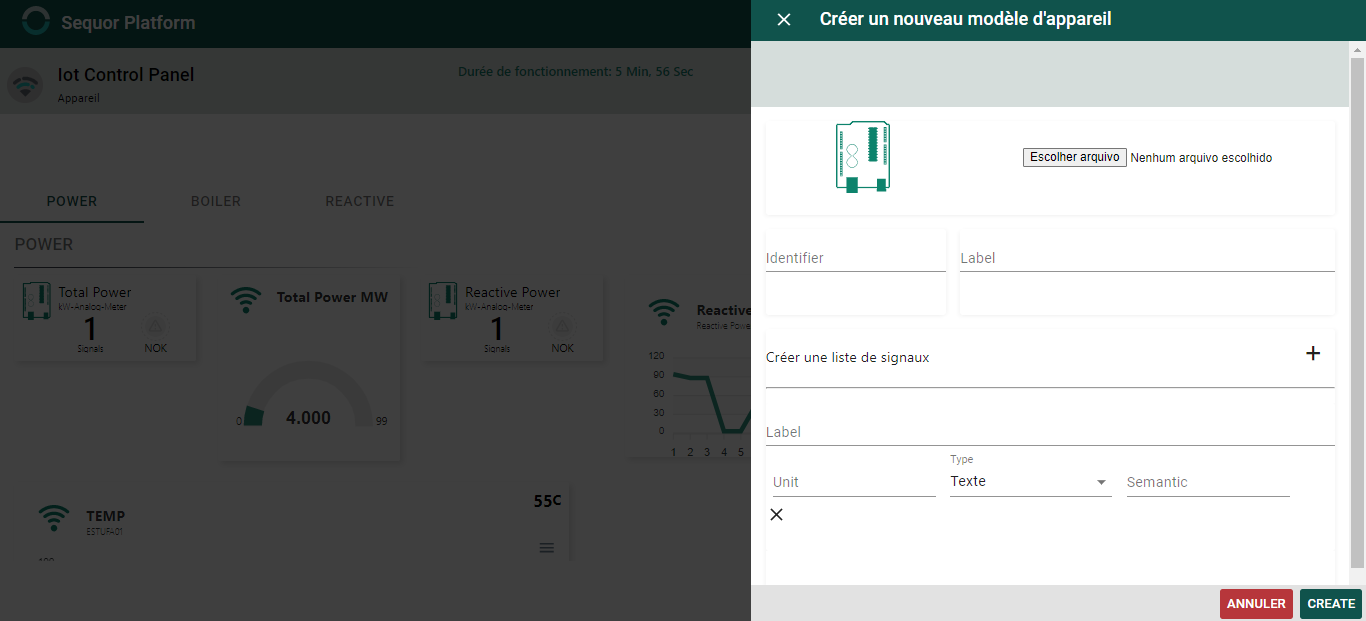The height and width of the screenshot is (621, 1366).
Task: Click the Sequor Platform logo icon
Action: [x=36, y=21]
